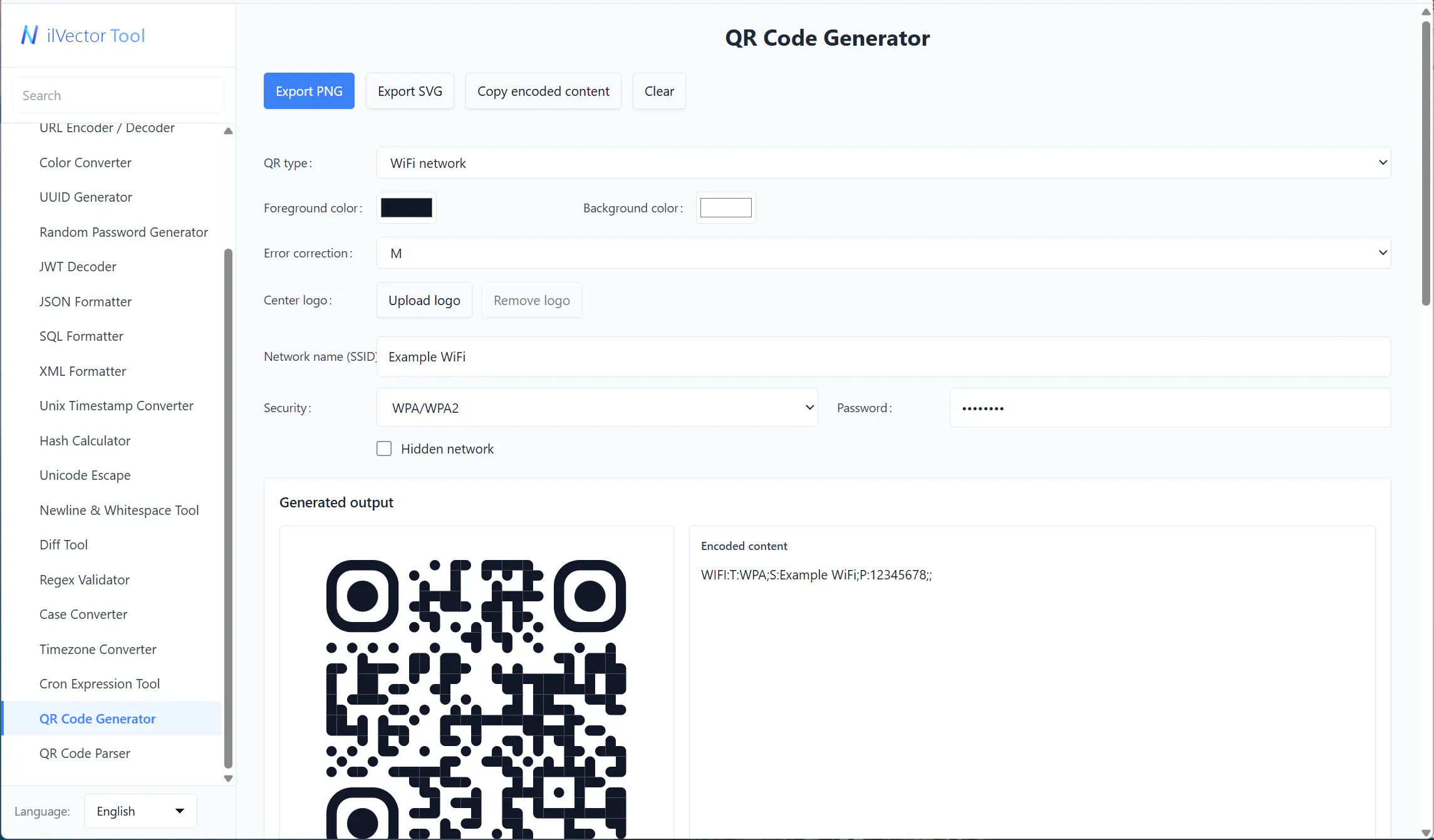The width and height of the screenshot is (1434, 840).
Task: Click the Remove logo button
Action: pos(532,300)
